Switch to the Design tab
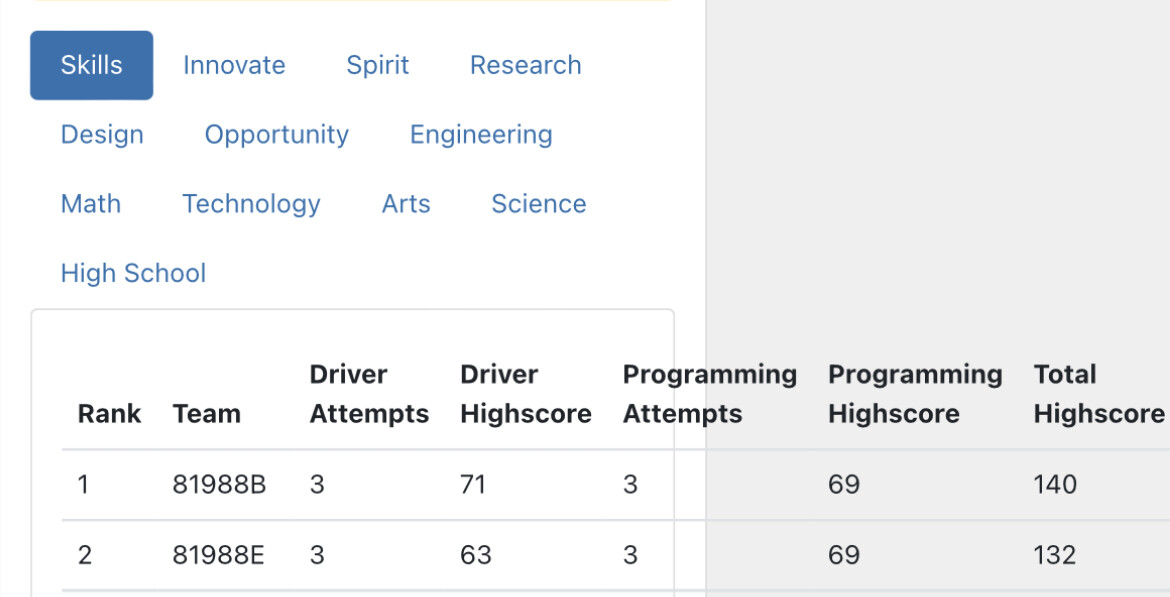The image size is (1170, 597). click(x=102, y=134)
